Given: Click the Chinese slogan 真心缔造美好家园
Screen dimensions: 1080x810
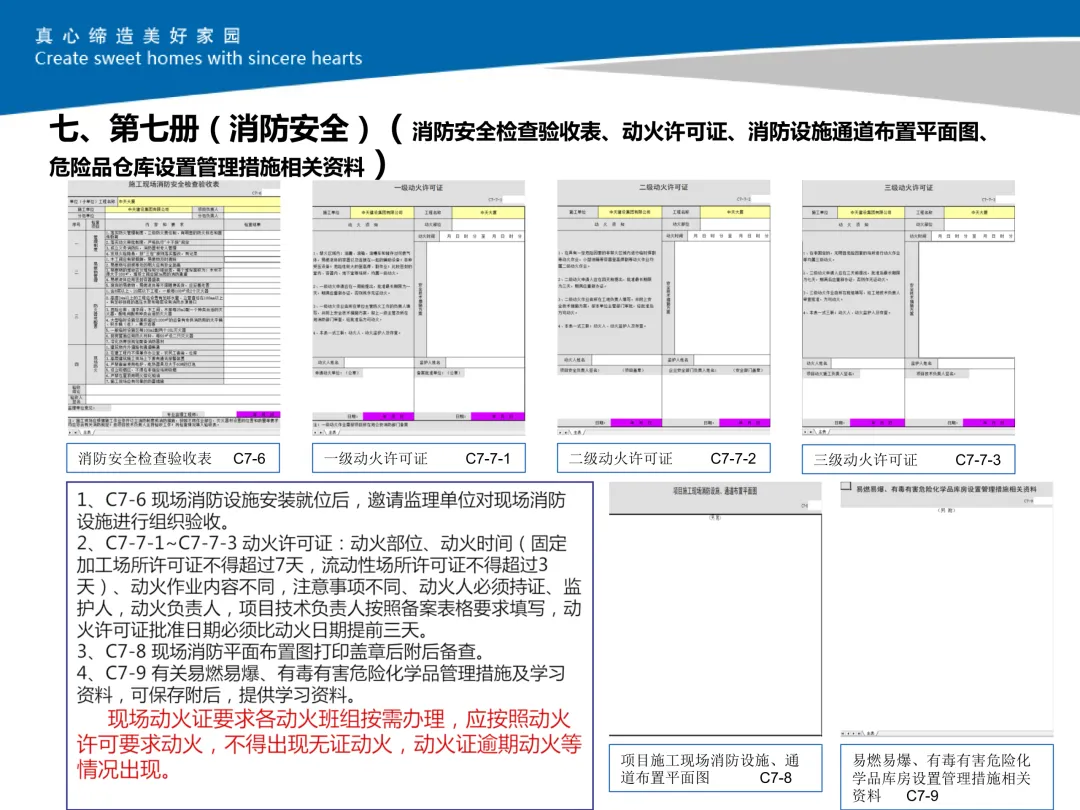Looking at the screenshot, I should pyautogui.click(x=138, y=36).
